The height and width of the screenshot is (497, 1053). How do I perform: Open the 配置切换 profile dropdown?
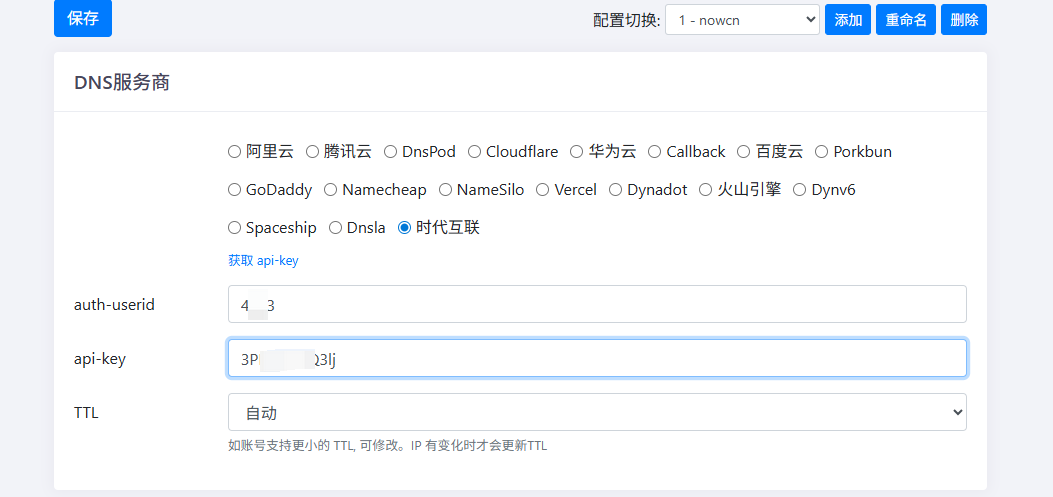pos(742,20)
